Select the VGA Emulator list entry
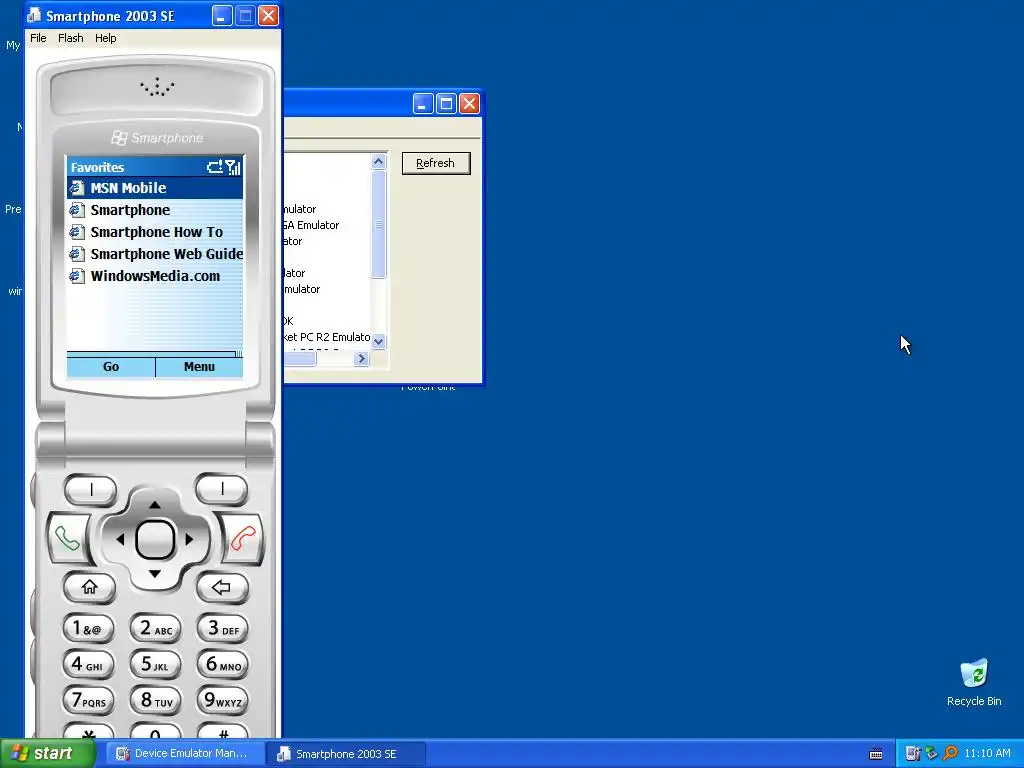 [312, 225]
